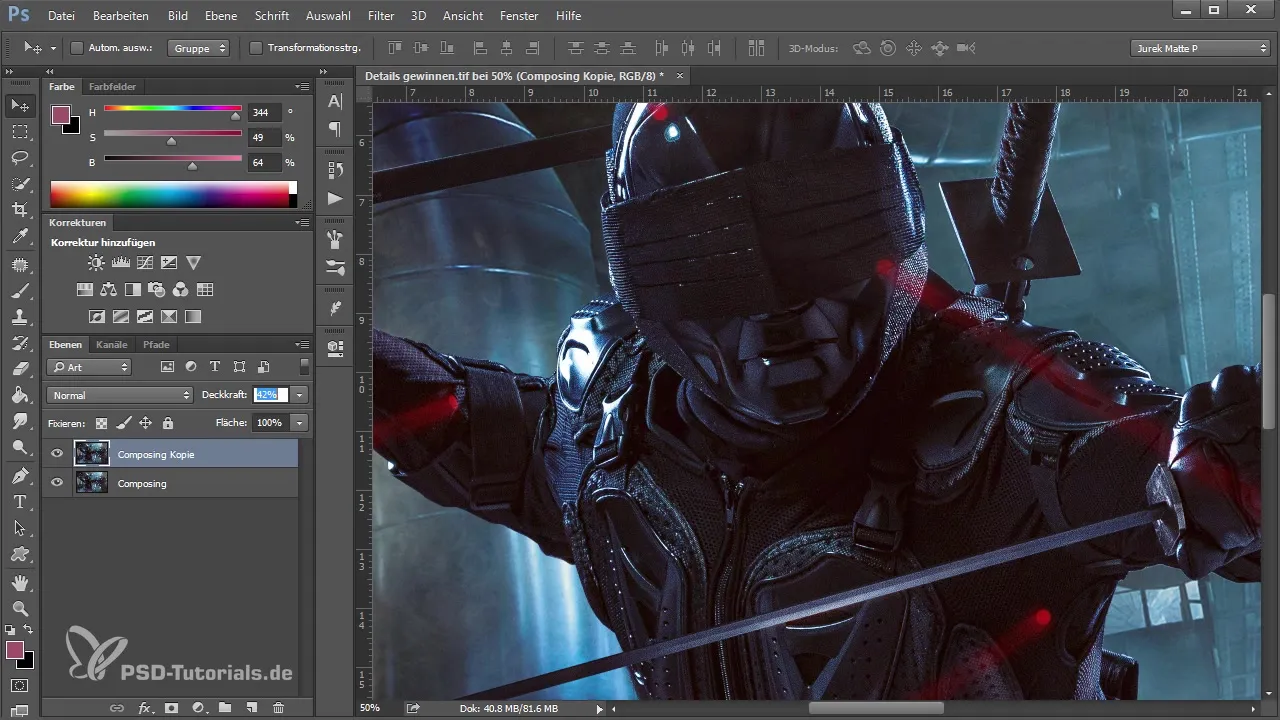
Task: Open the Paragraph panel icon
Action: pos(335,129)
